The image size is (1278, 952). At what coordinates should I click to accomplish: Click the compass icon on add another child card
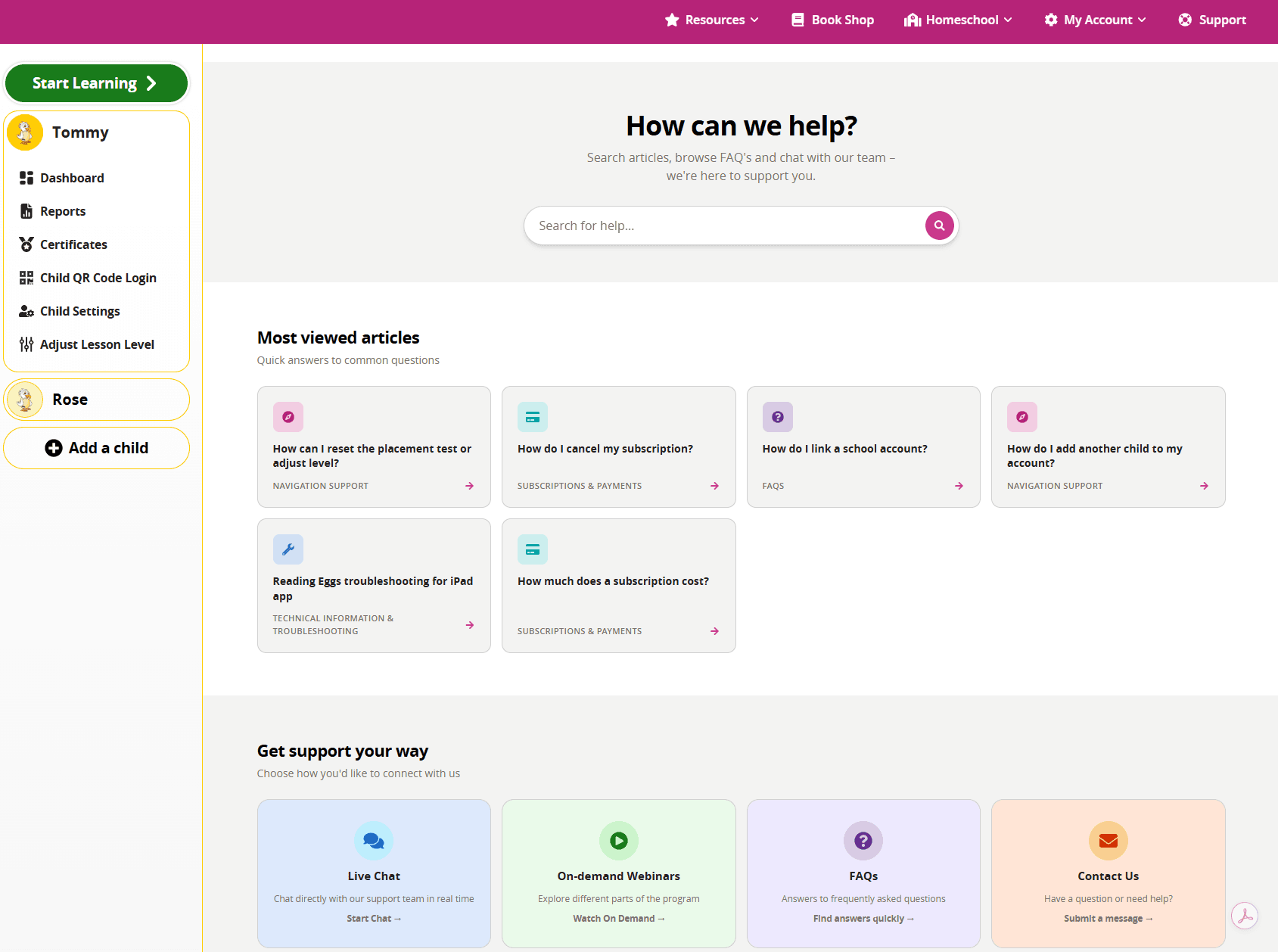(1022, 417)
